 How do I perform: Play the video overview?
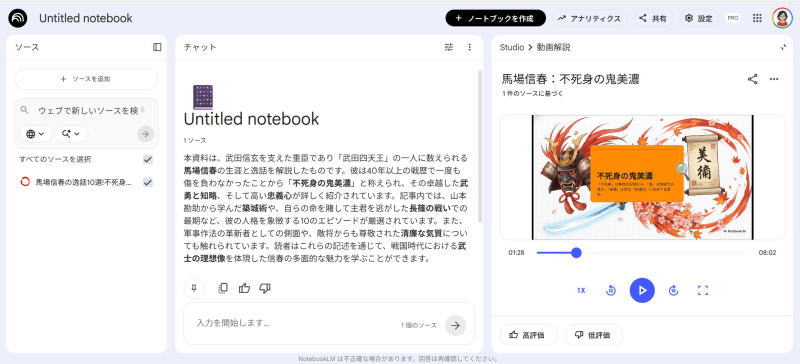(x=642, y=290)
